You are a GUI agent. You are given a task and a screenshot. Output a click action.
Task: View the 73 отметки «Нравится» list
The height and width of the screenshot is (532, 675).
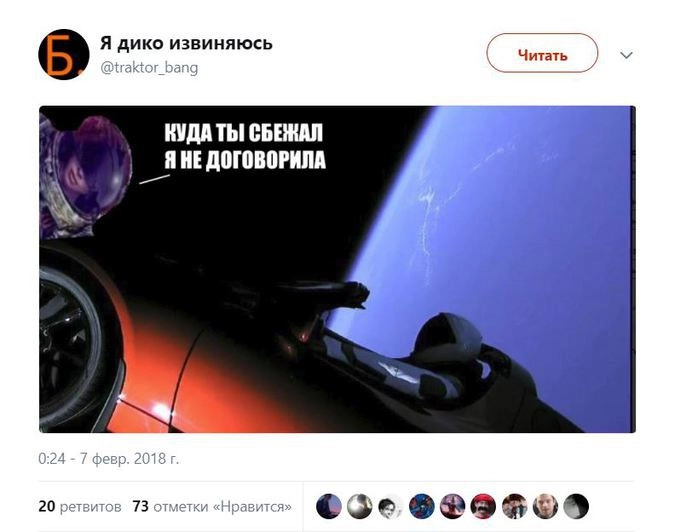[x=212, y=507]
